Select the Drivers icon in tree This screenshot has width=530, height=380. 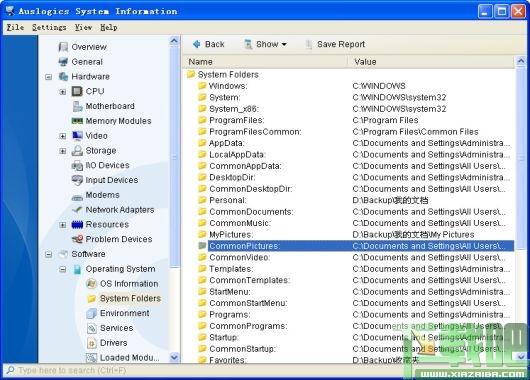(92, 343)
